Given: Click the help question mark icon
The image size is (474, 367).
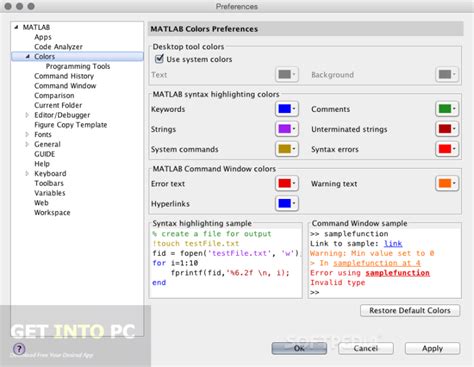Looking at the screenshot, I should click(x=19, y=349).
